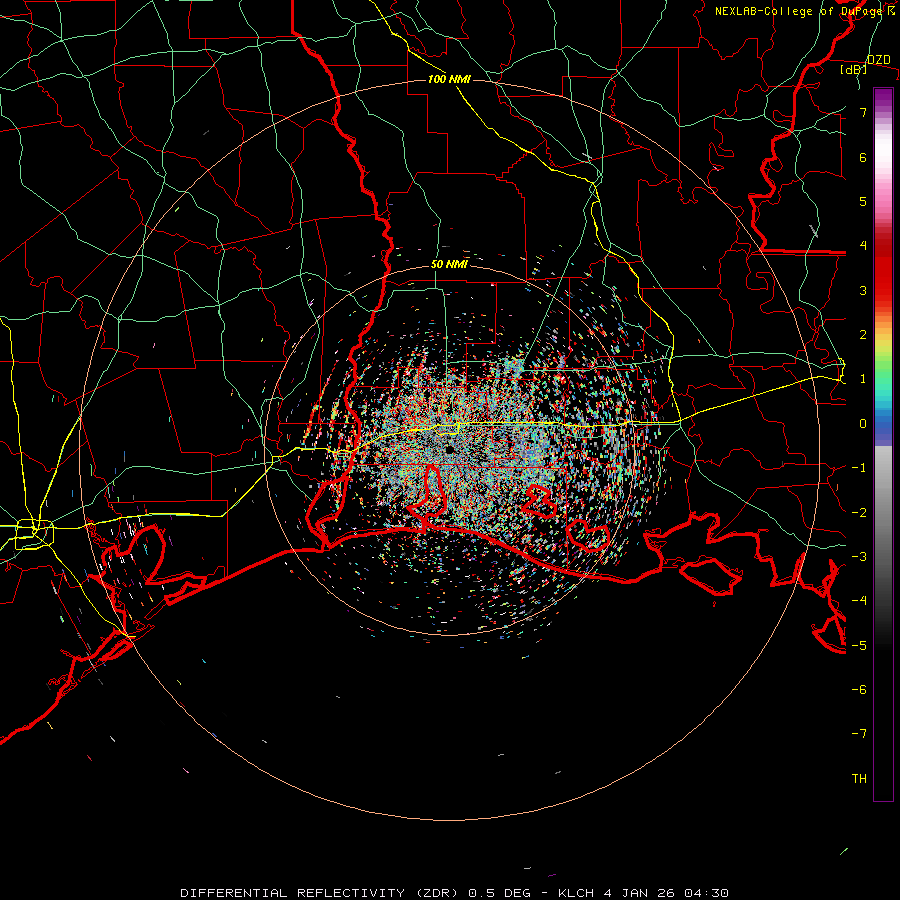The image size is (900, 900).
Task: Click the -4 value on color scale
Action: pyautogui.click(x=859, y=601)
